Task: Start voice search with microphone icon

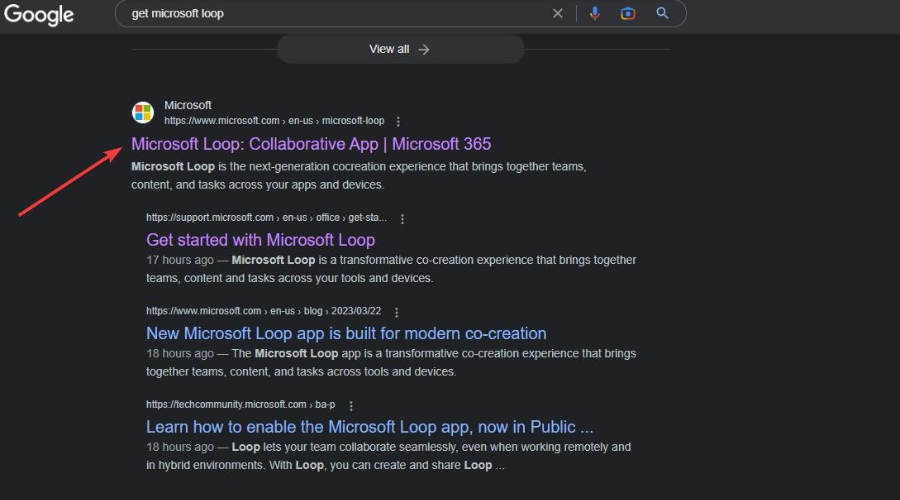Action: 595,13
